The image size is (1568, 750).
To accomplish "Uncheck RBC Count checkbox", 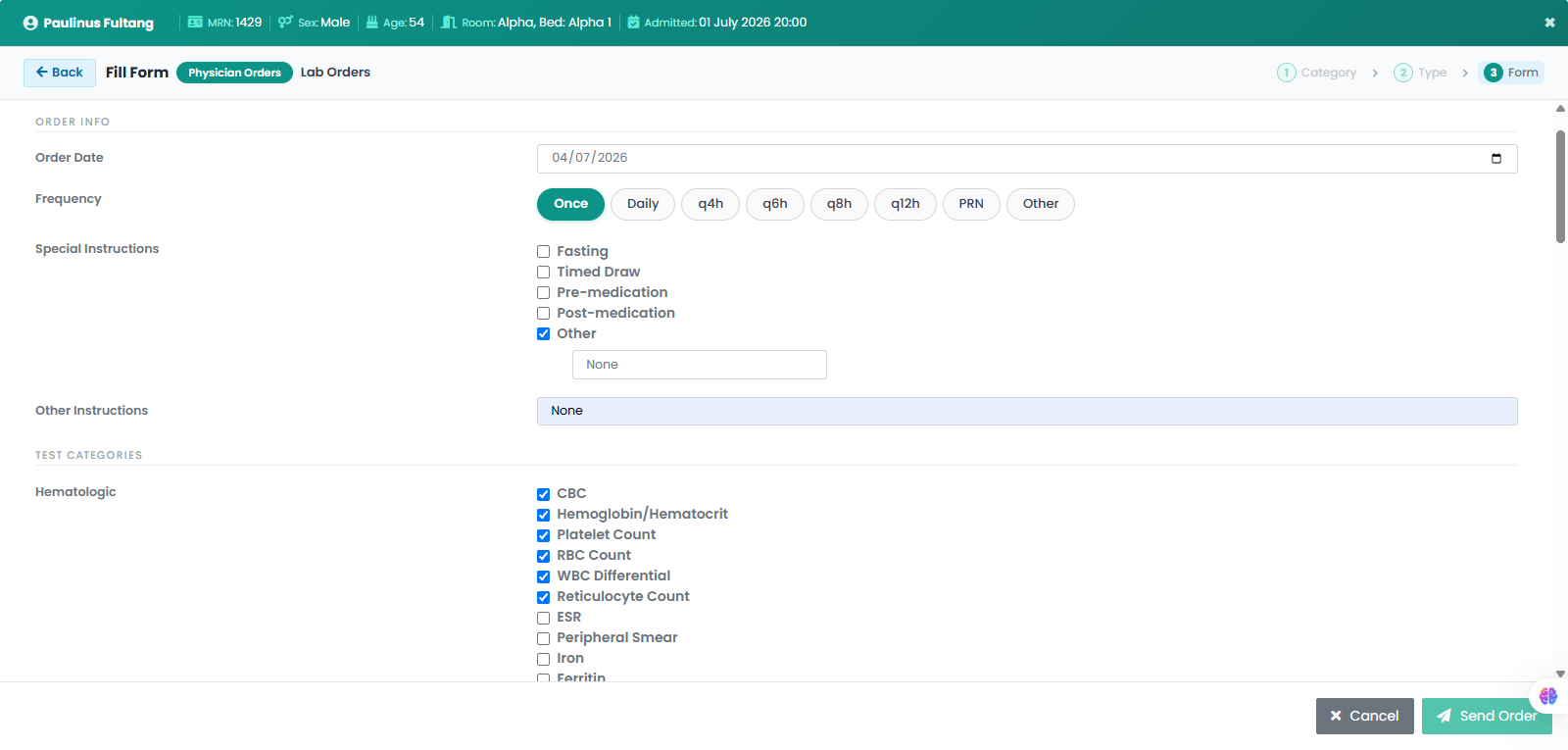I will (543, 556).
